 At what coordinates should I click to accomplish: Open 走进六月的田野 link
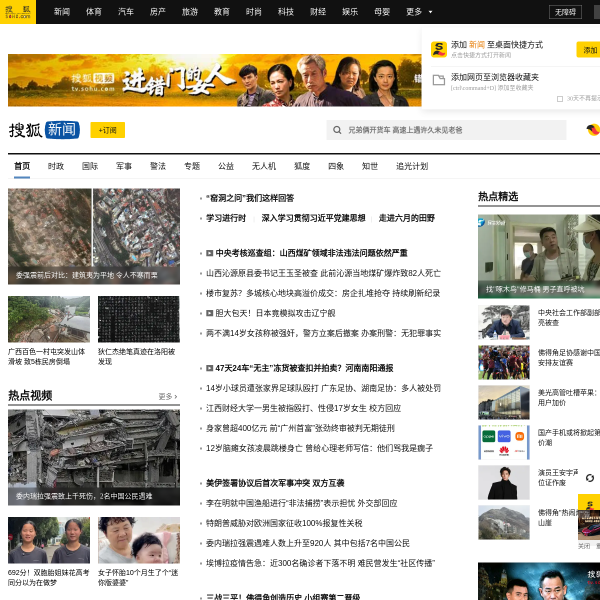(407, 218)
